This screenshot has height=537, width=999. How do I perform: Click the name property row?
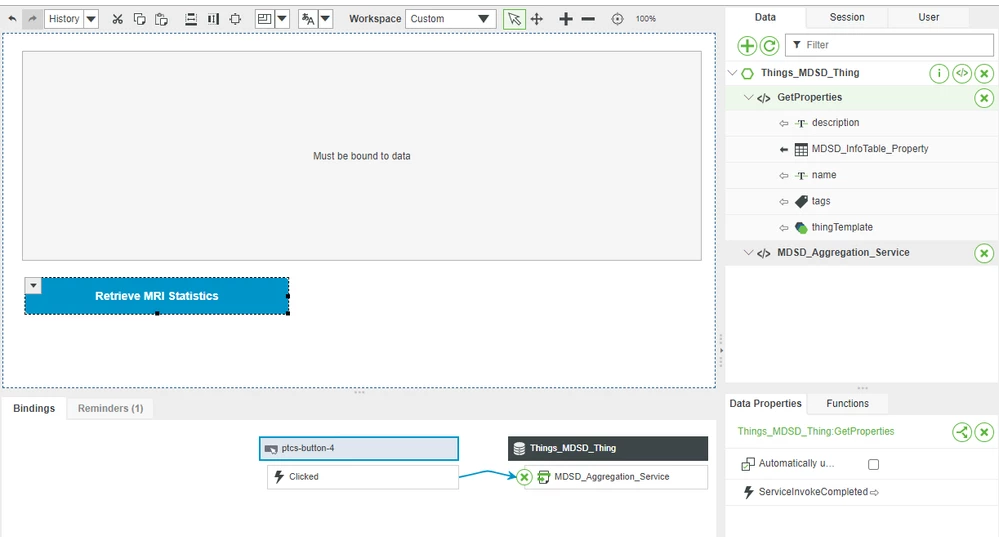[x=862, y=175]
